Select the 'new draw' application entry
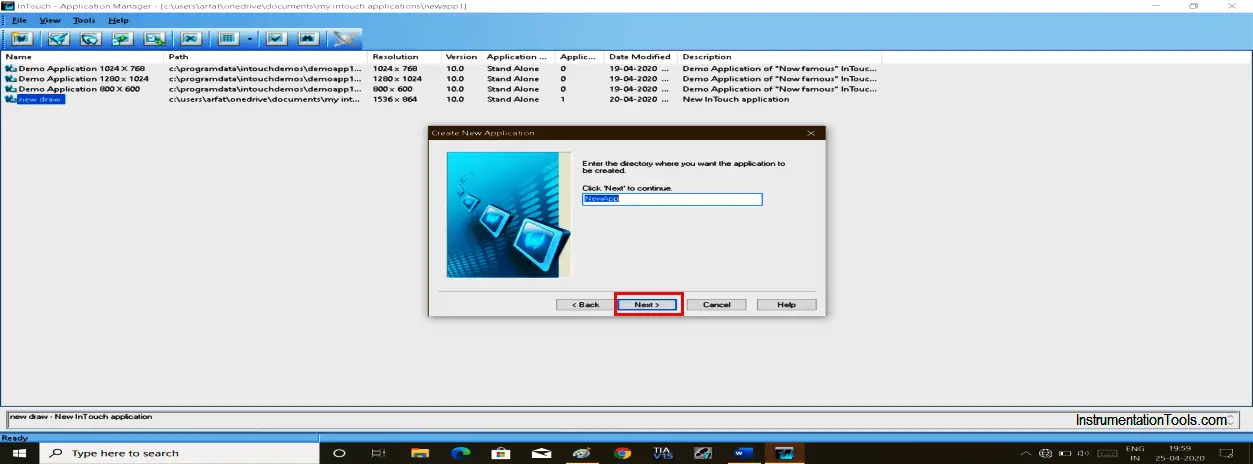 click(41, 99)
